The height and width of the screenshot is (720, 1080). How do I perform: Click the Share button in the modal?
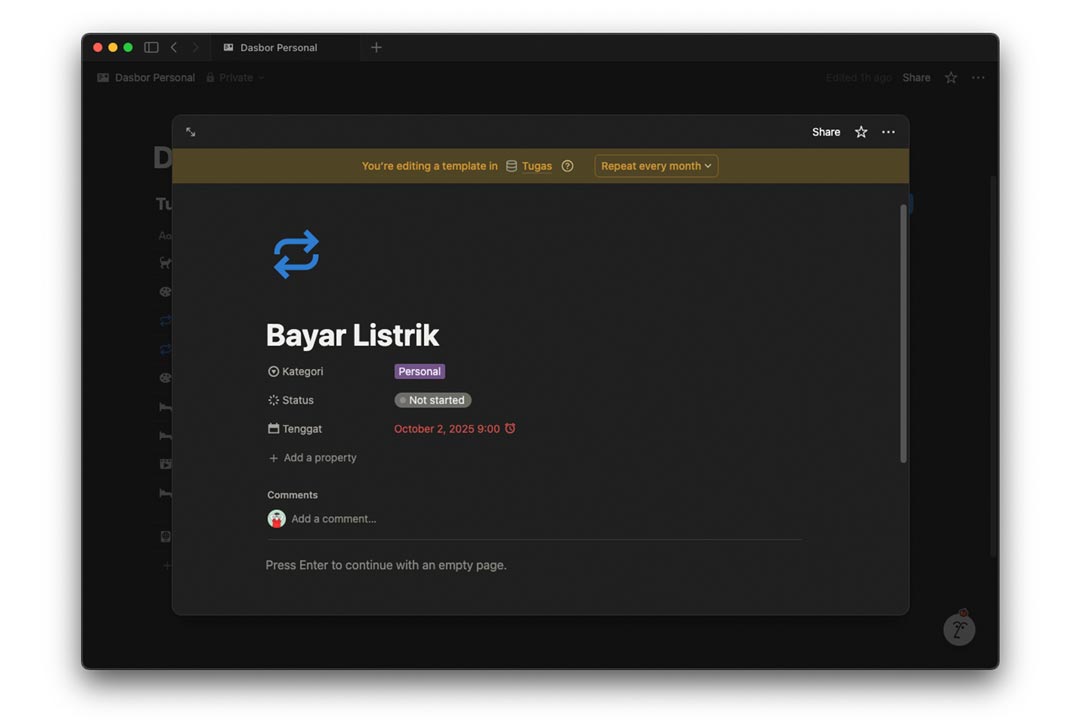click(826, 132)
